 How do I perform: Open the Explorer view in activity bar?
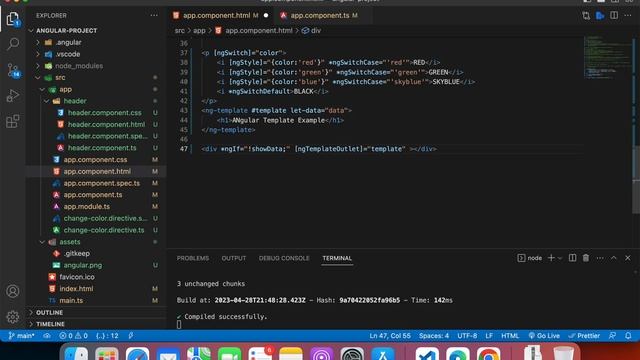point(13,19)
